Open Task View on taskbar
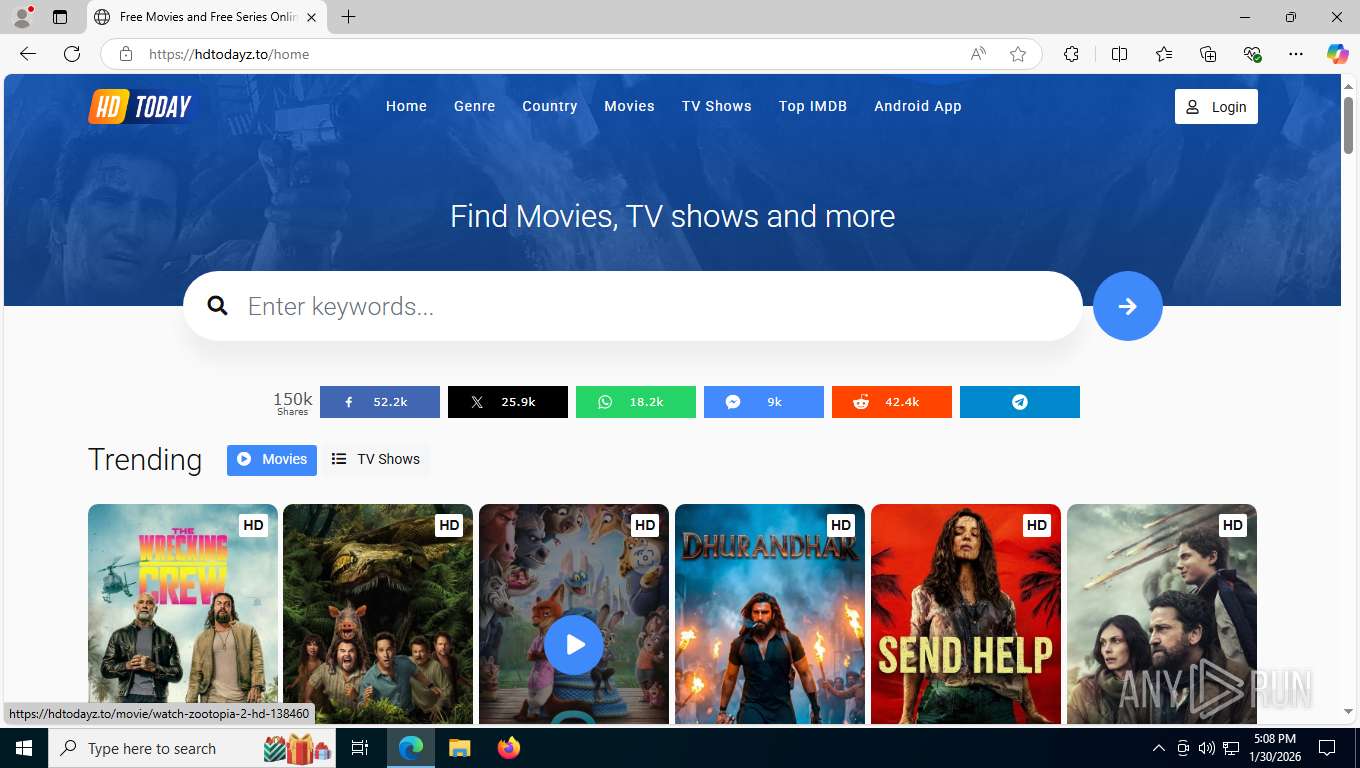The image size is (1360, 768). coord(360,748)
